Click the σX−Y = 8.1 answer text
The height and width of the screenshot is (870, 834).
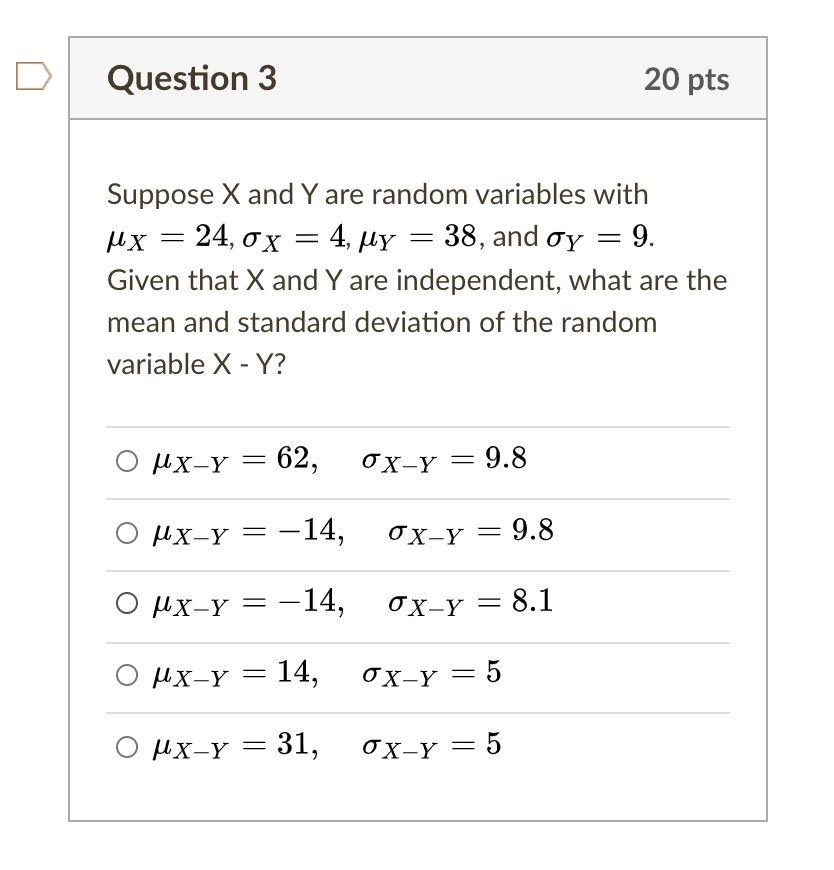point(471,603)
